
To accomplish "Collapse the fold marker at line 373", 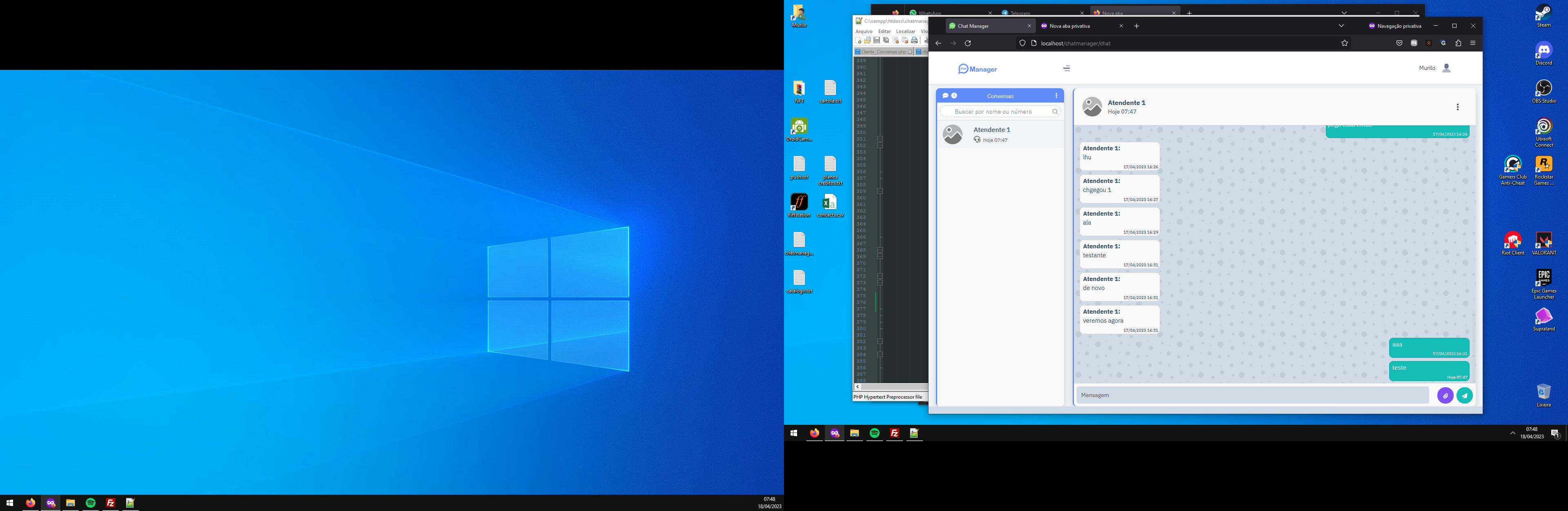I will [880, 283].
